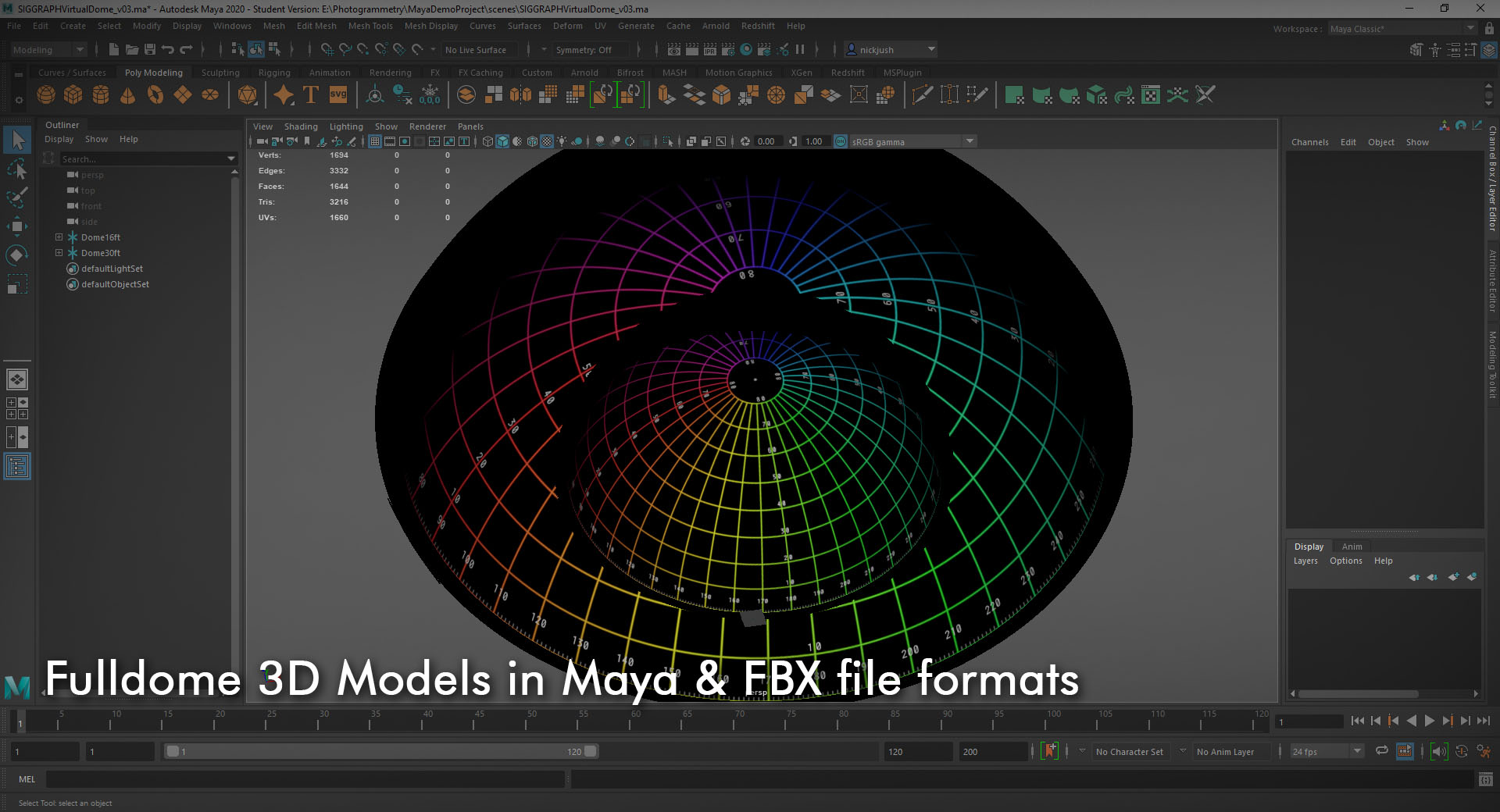Create a Polygon Cylinder from shelf

coord(101,95)
